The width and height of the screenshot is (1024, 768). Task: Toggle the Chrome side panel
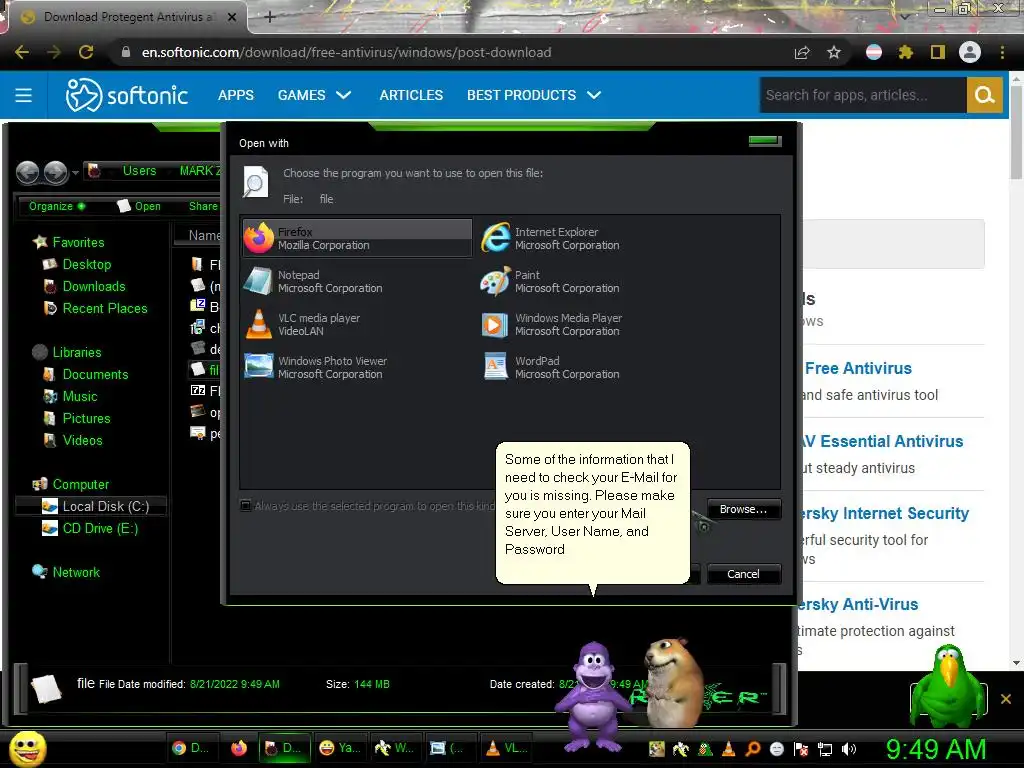937,52
